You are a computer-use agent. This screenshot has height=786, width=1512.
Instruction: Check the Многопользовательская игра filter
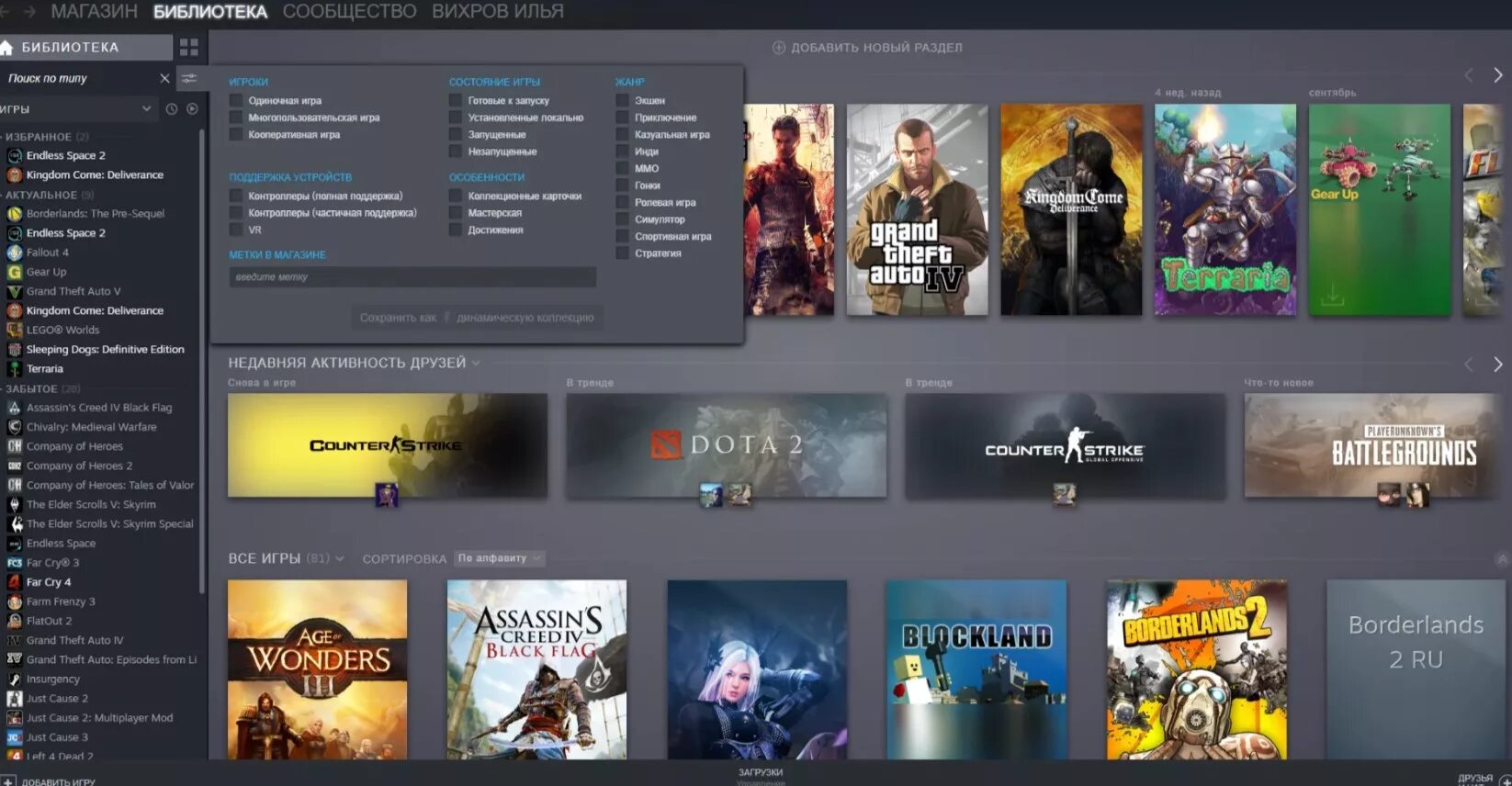point(236,118)
